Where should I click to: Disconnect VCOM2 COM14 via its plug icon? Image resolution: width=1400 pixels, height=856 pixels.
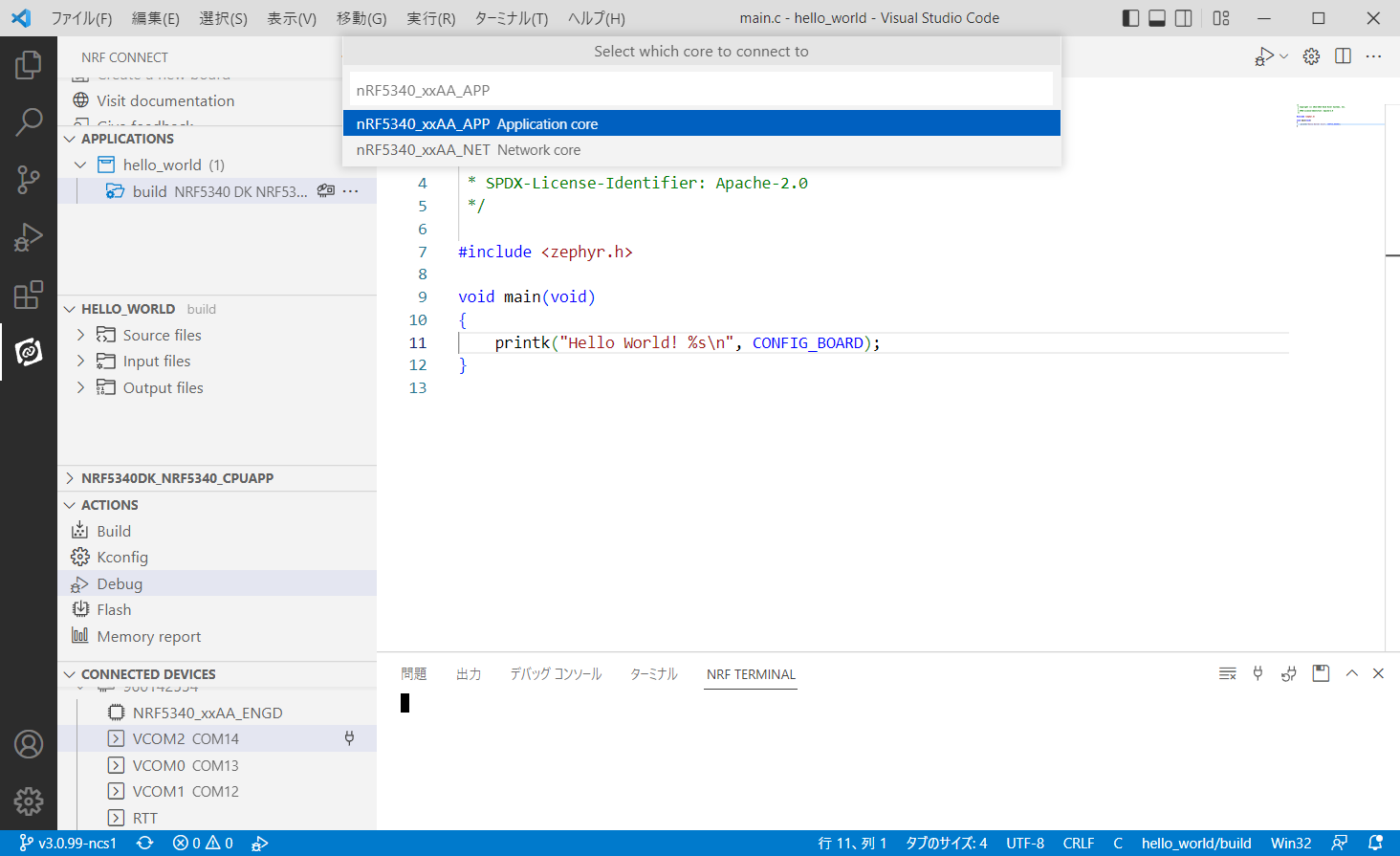pyautogui.click(x=350, y=738)
